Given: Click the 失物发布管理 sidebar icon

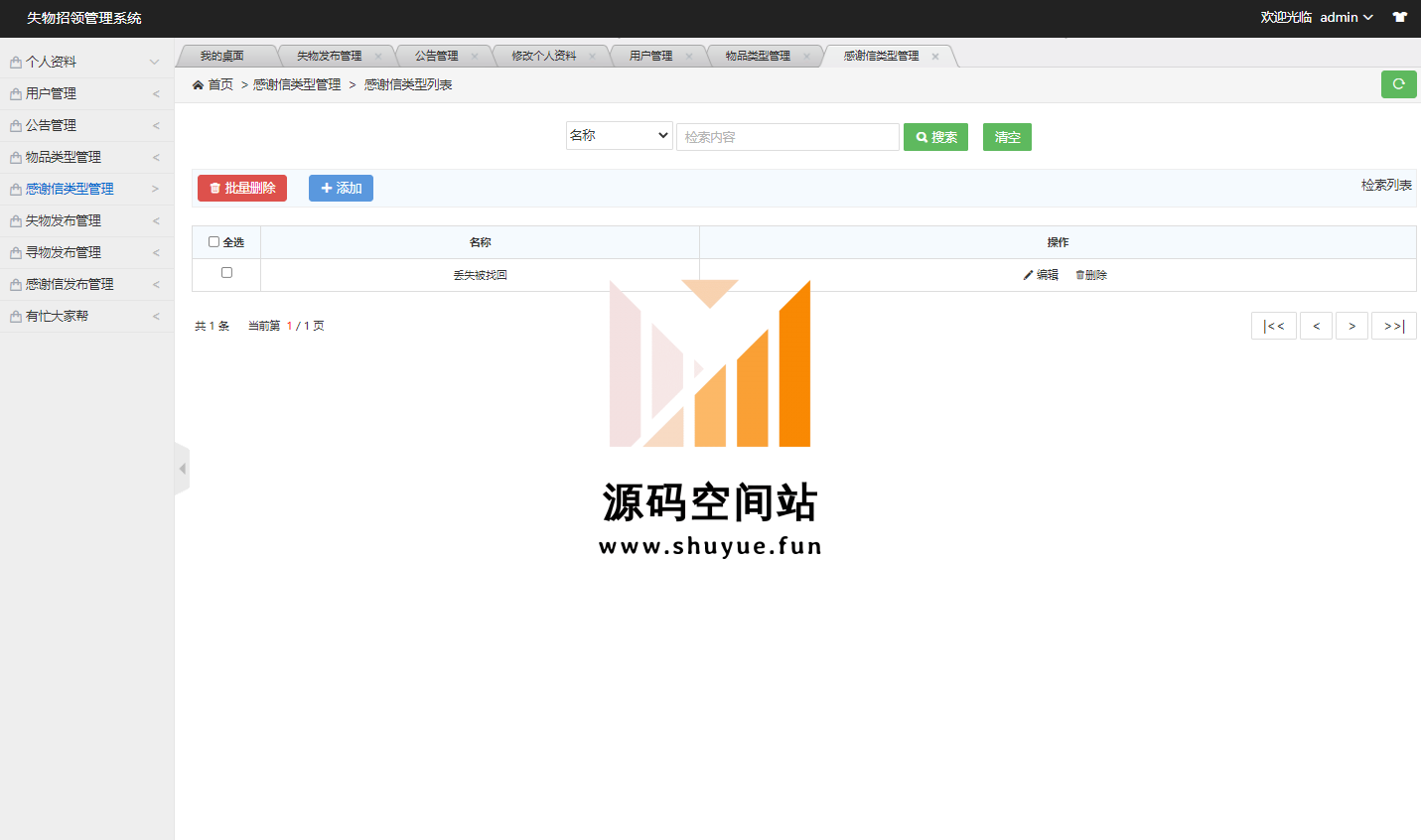Looking at the screenshot, I should coord(16,221).
